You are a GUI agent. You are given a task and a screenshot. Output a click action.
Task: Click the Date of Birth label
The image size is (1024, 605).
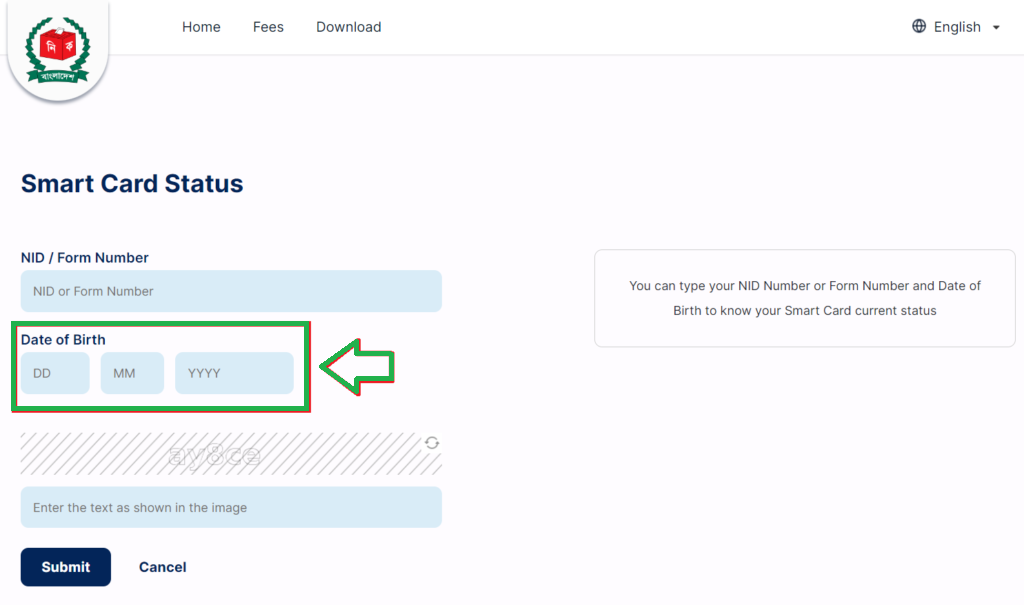pyautogui.click(x=63, y=340)
